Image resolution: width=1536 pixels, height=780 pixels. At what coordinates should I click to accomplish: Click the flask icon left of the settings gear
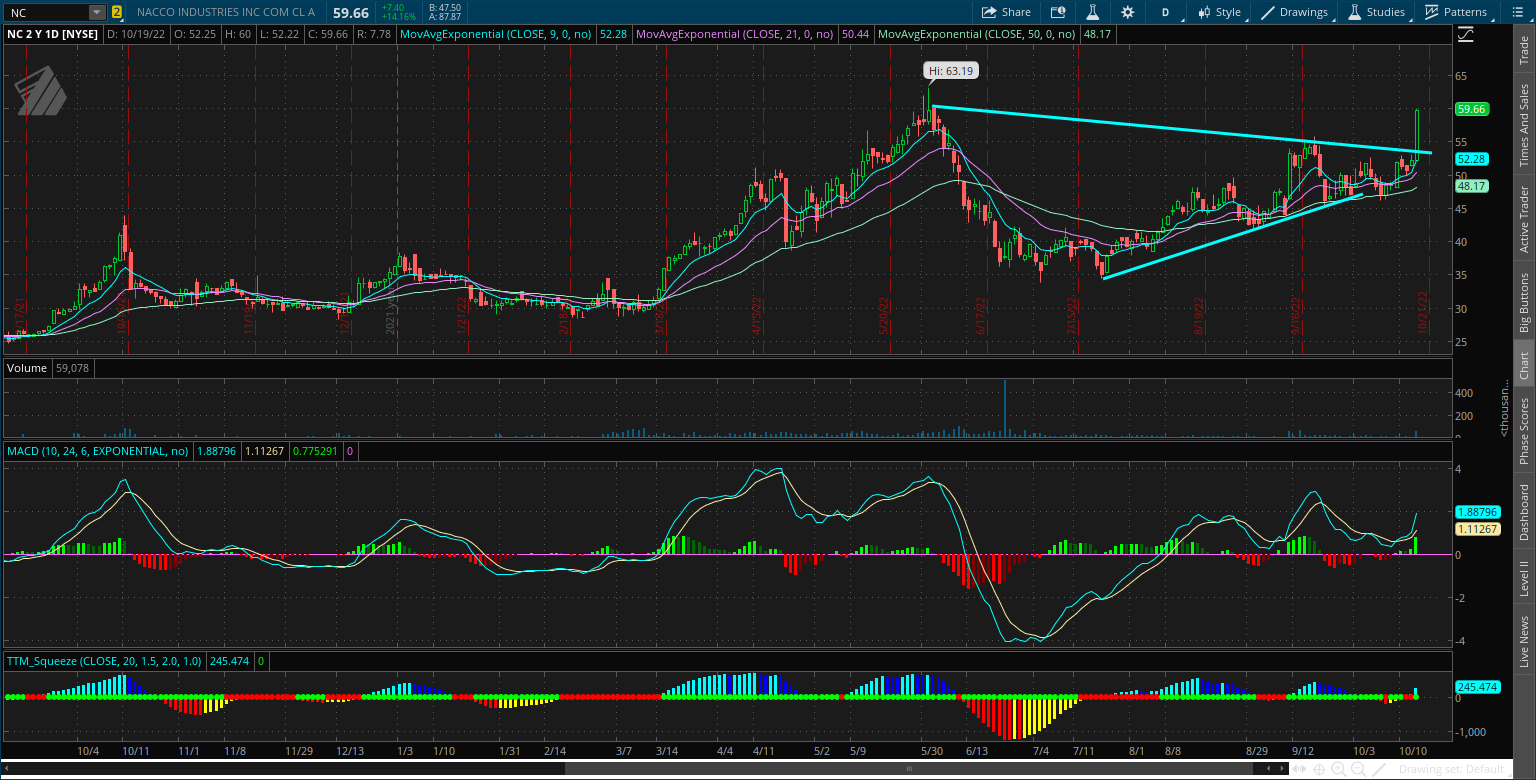pyautogui.click(x=1092, y=12)
